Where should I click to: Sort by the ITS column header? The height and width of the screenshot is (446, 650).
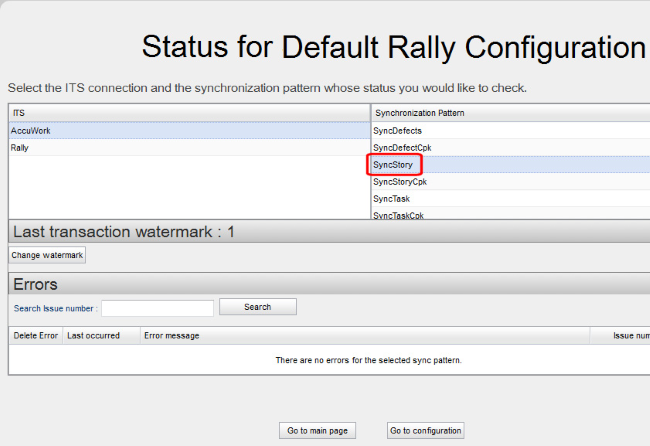pos(190,113)
